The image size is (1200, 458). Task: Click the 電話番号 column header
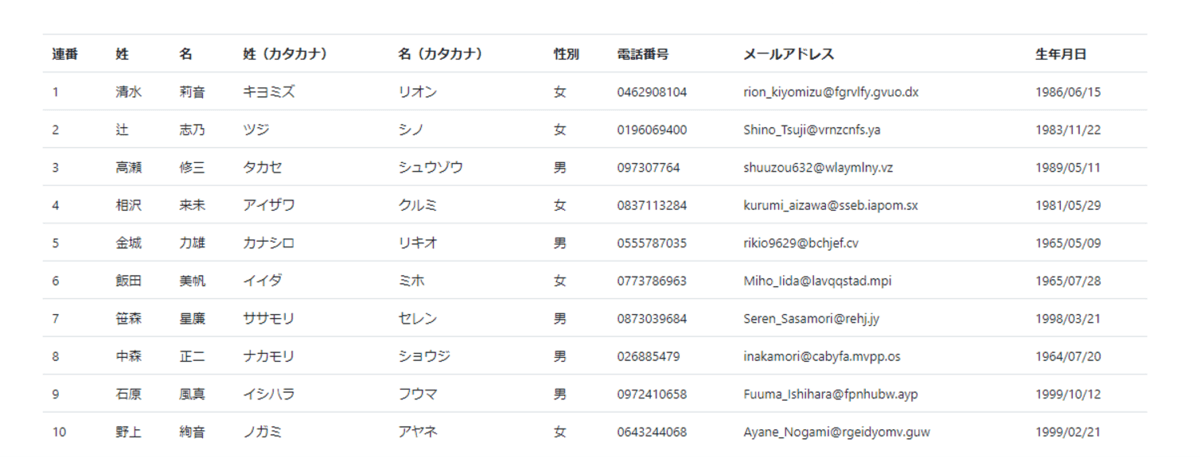[642, 54]
